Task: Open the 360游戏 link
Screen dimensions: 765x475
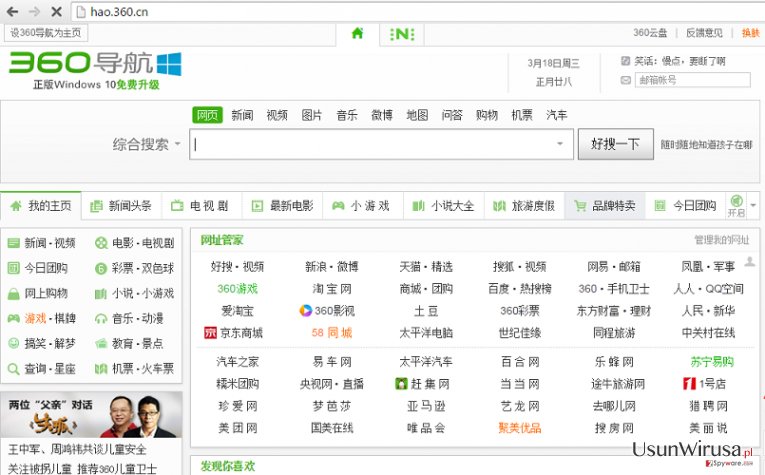Action: click(x=238, y=289)
